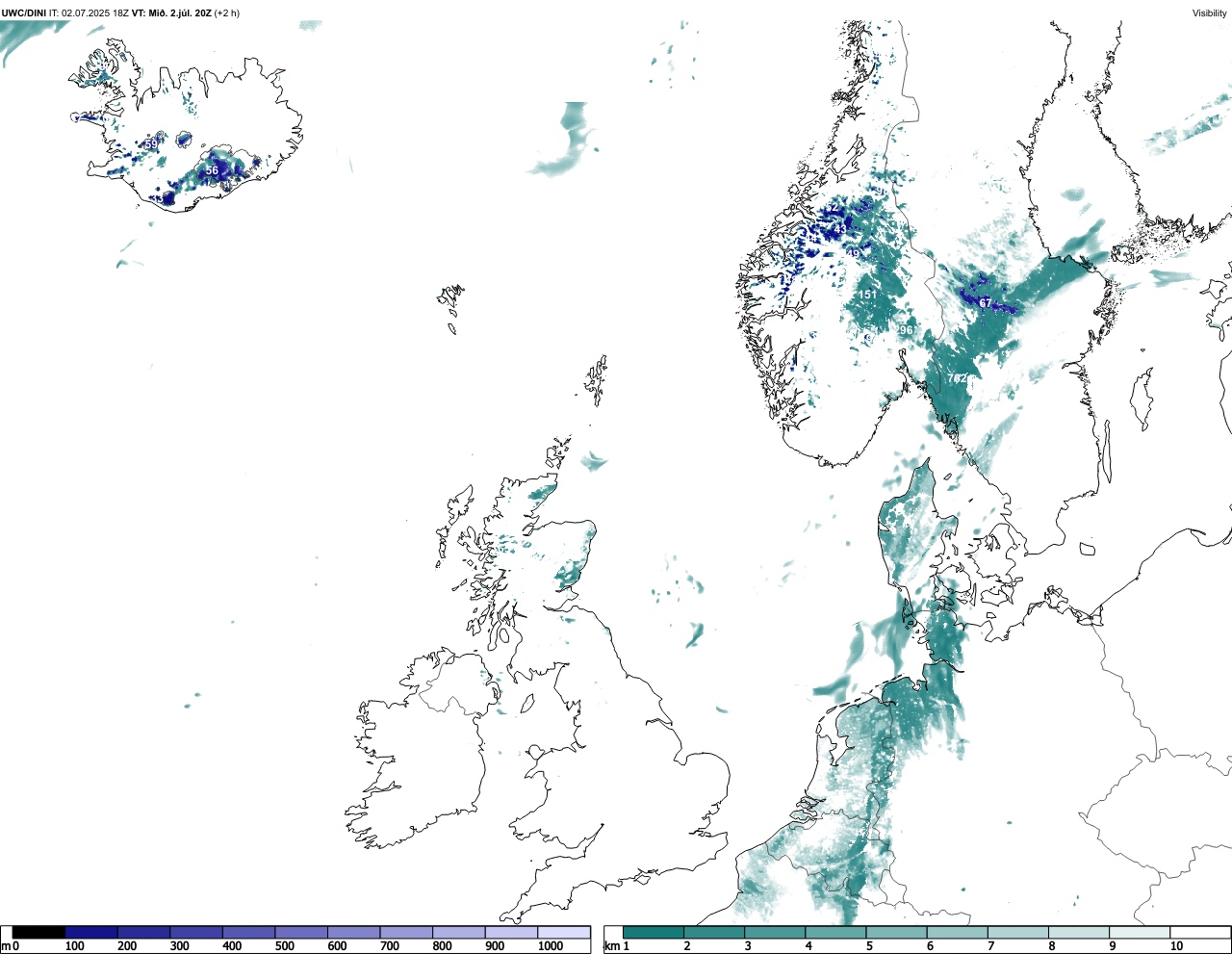Viewport: 1232px width, 954px height.
Task: Click the 'VT: Mið. 2.júl. 20Z' valid time
Action: tap(171, 13)
